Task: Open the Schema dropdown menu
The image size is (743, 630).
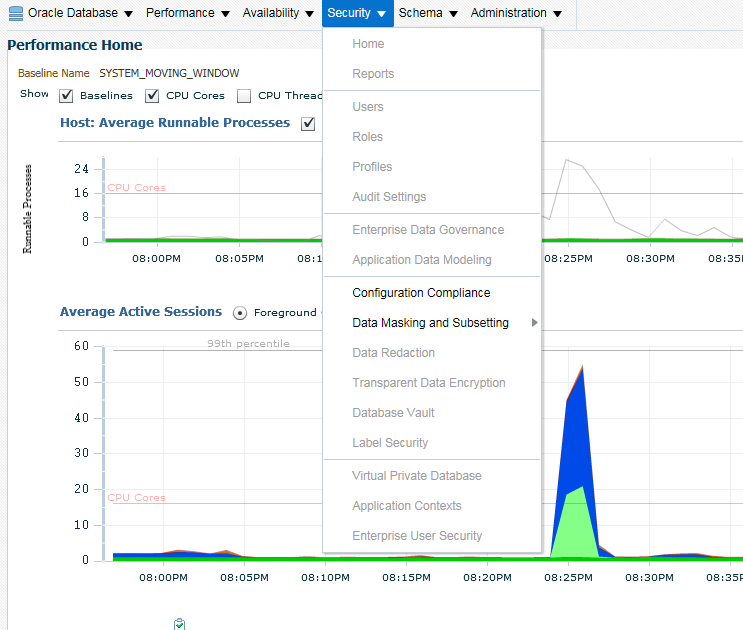Action: (427, 13)
